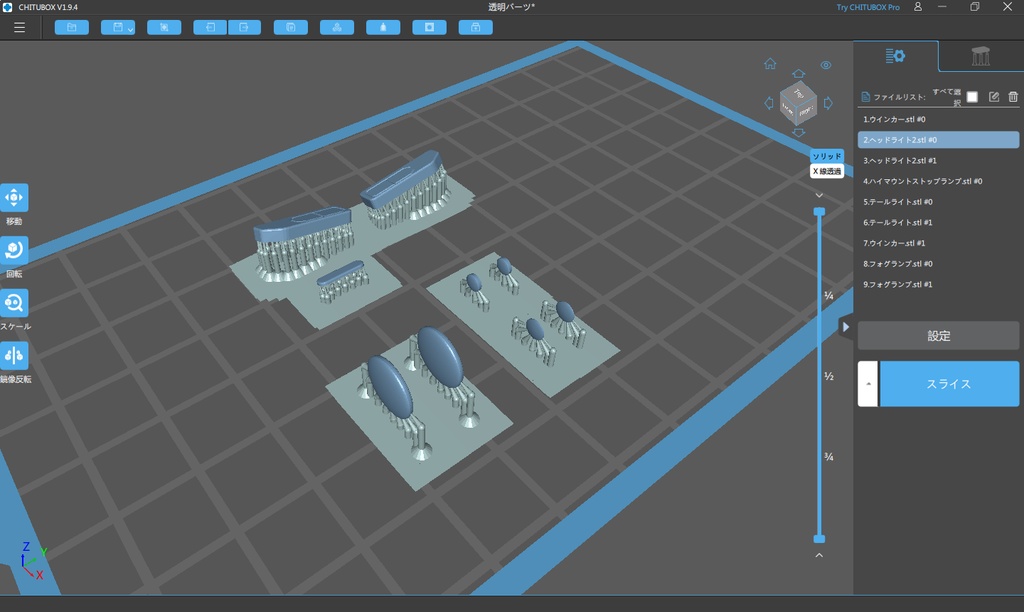
Task: Select 7.ウインカー.stl #1 in file list
Action: point(938,243)
